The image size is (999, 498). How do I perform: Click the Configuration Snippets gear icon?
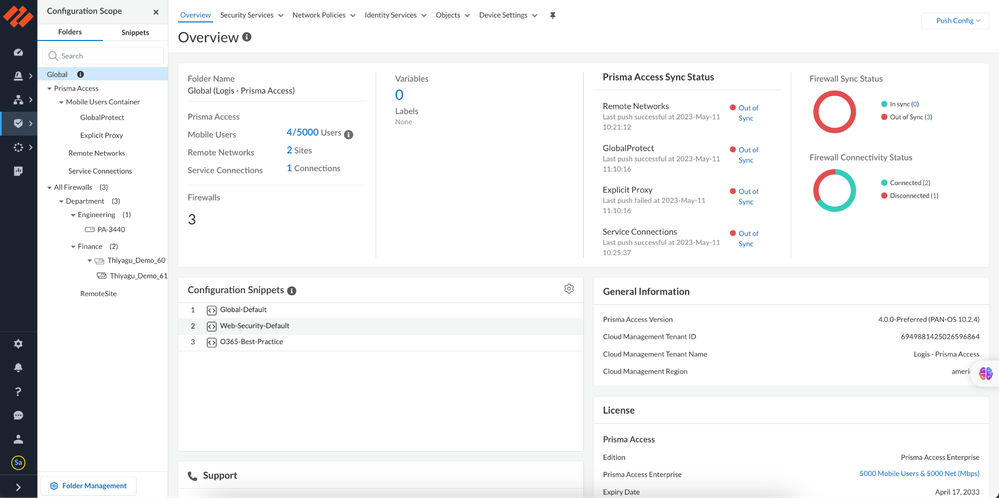569,289
